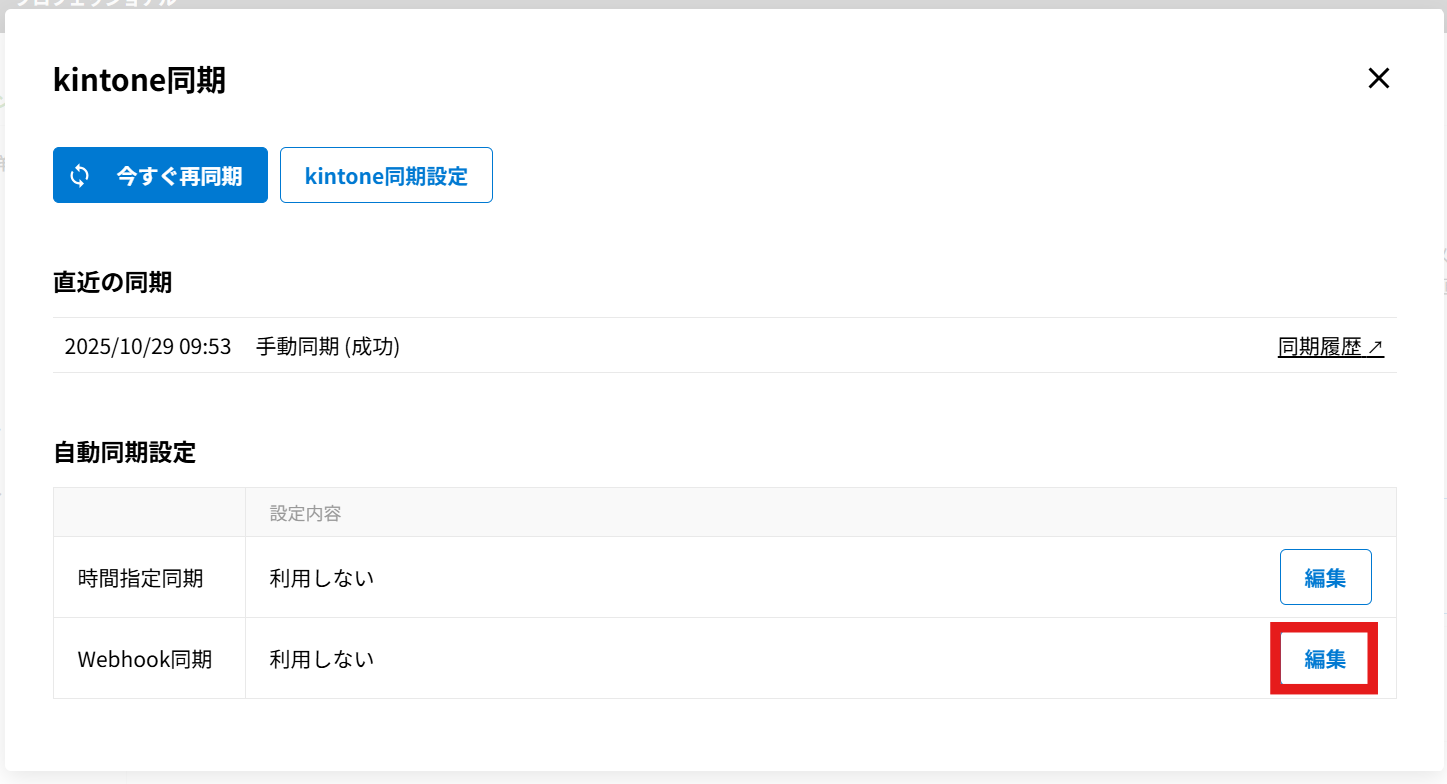1447x784 pixels.
Task: Click the 直近の同期 heading
Action: tap(112, 283)
